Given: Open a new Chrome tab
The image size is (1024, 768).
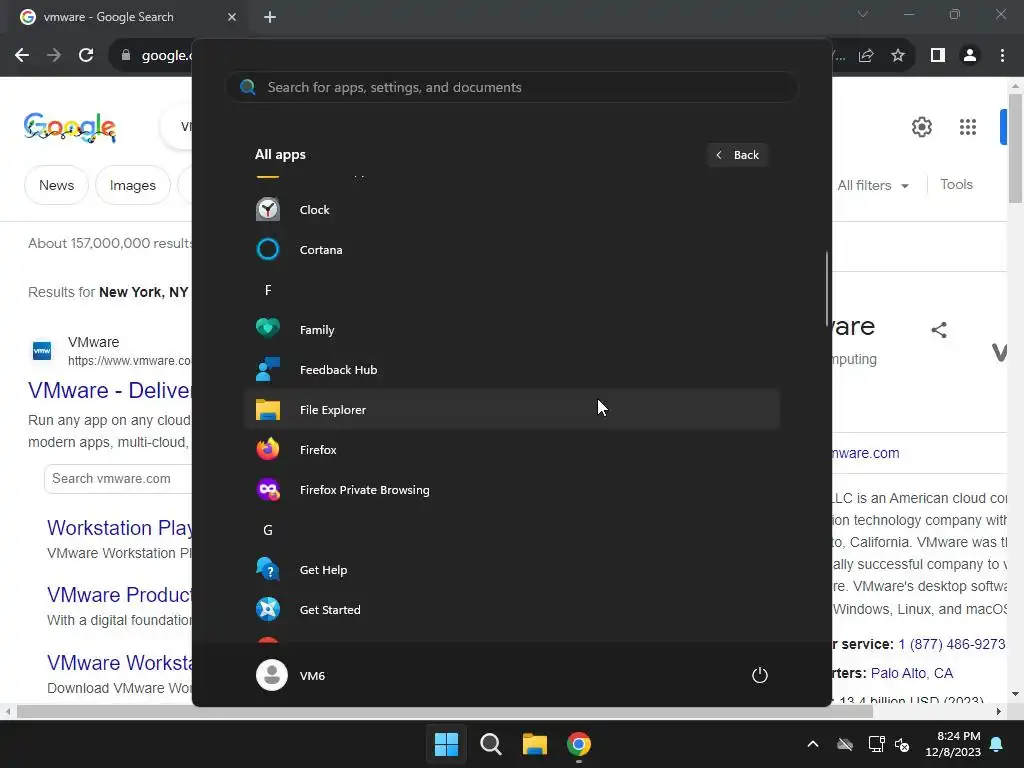Looking at the screenshot, I should (270, 17).
